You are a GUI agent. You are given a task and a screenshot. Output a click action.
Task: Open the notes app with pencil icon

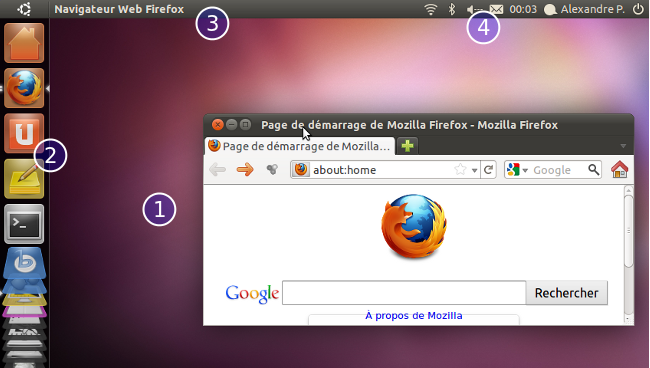(24, 179)
